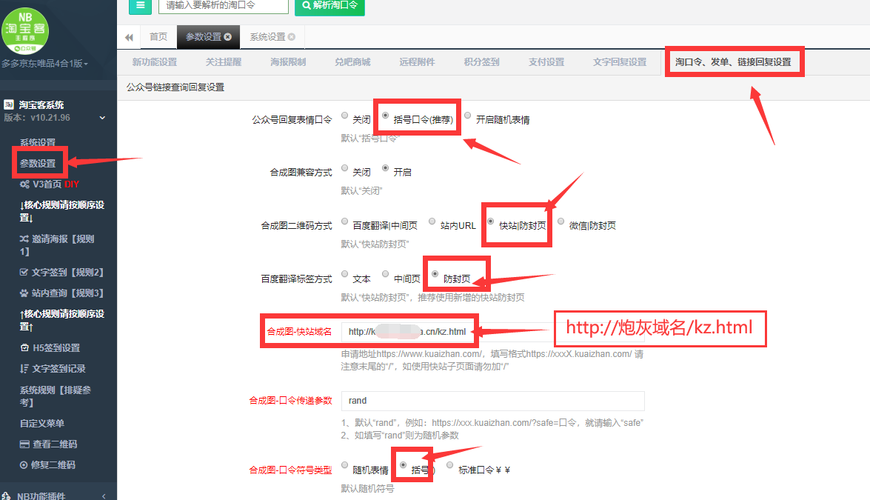Viewport: 870px width, 500px height.
Task: Open the 支付设置 sub-tab
Action: pyautogui.click(x=547, y=62)
